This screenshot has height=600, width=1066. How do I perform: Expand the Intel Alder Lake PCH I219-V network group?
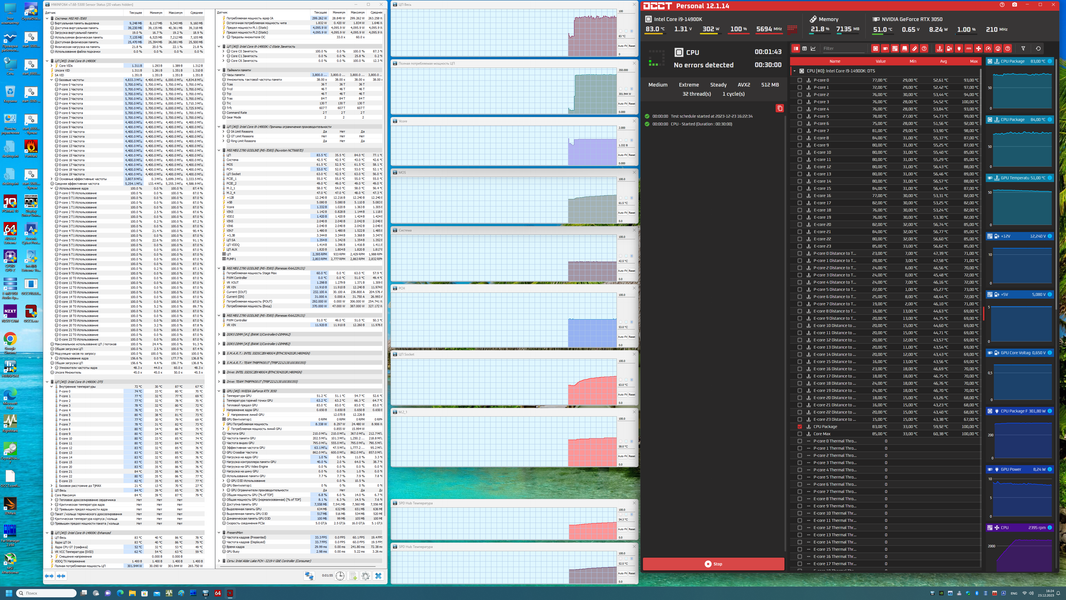tap(219, 561)
